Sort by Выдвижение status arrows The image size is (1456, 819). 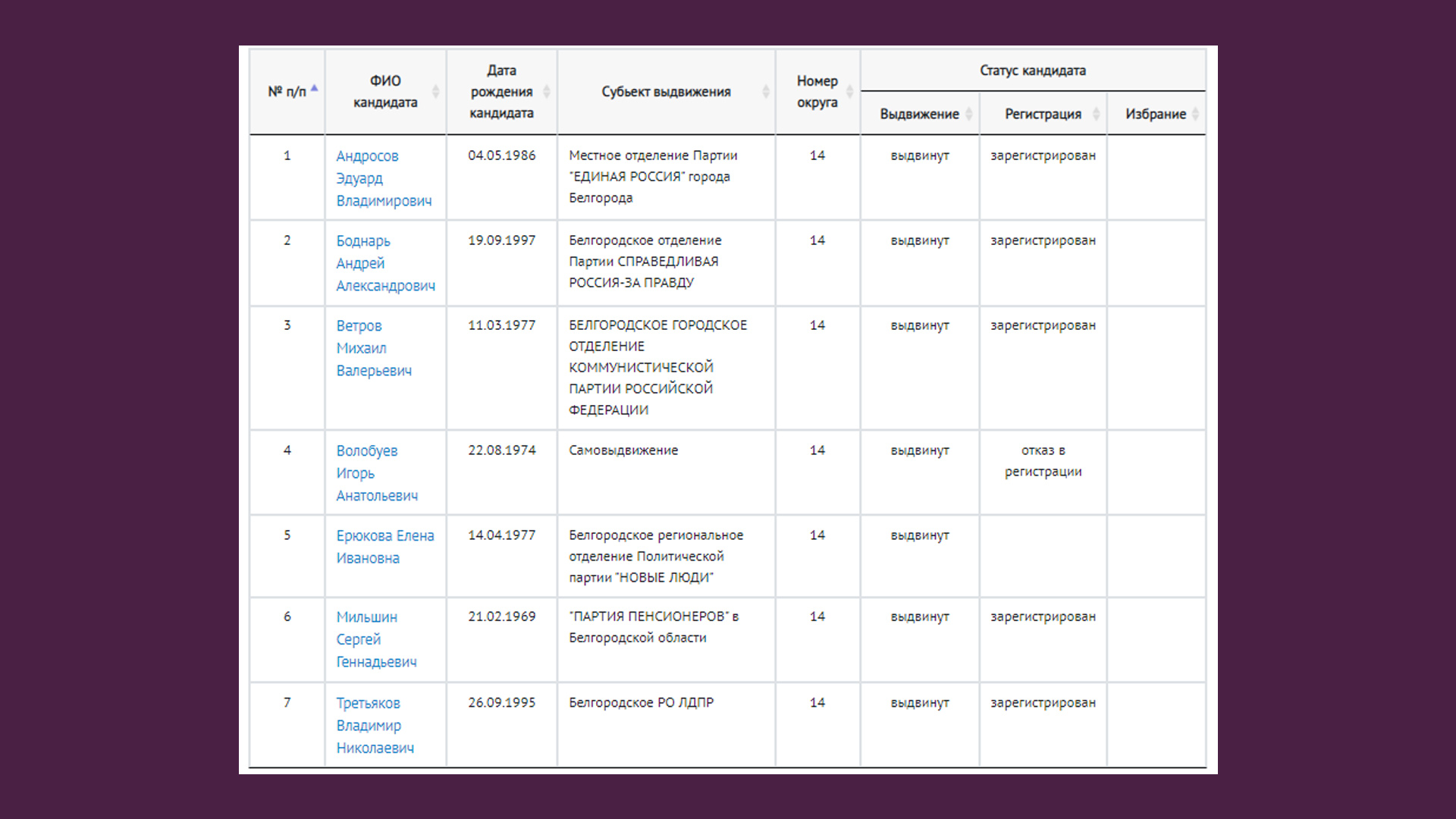tap(969, 114)
